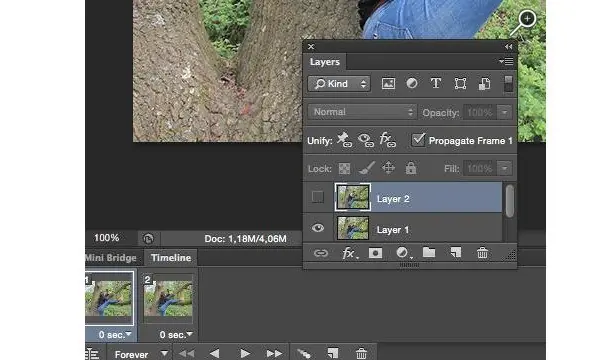Delete the selected timeline frame

[x=361, y=354]
